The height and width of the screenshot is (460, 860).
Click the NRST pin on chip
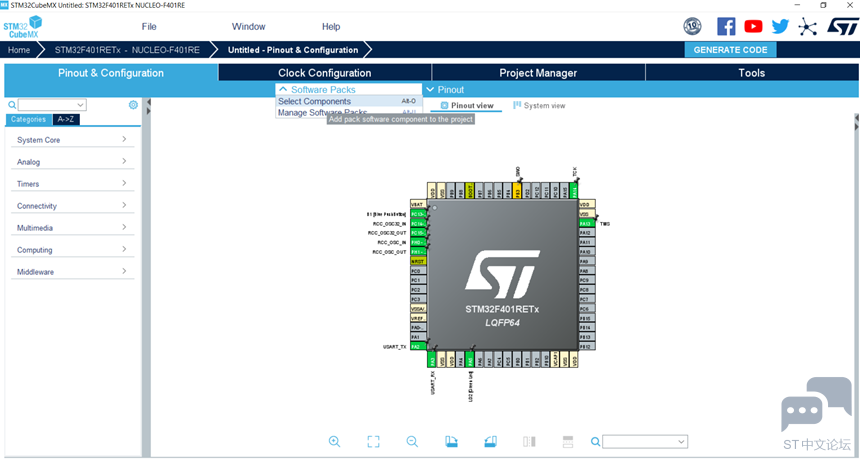click(418, 262)
